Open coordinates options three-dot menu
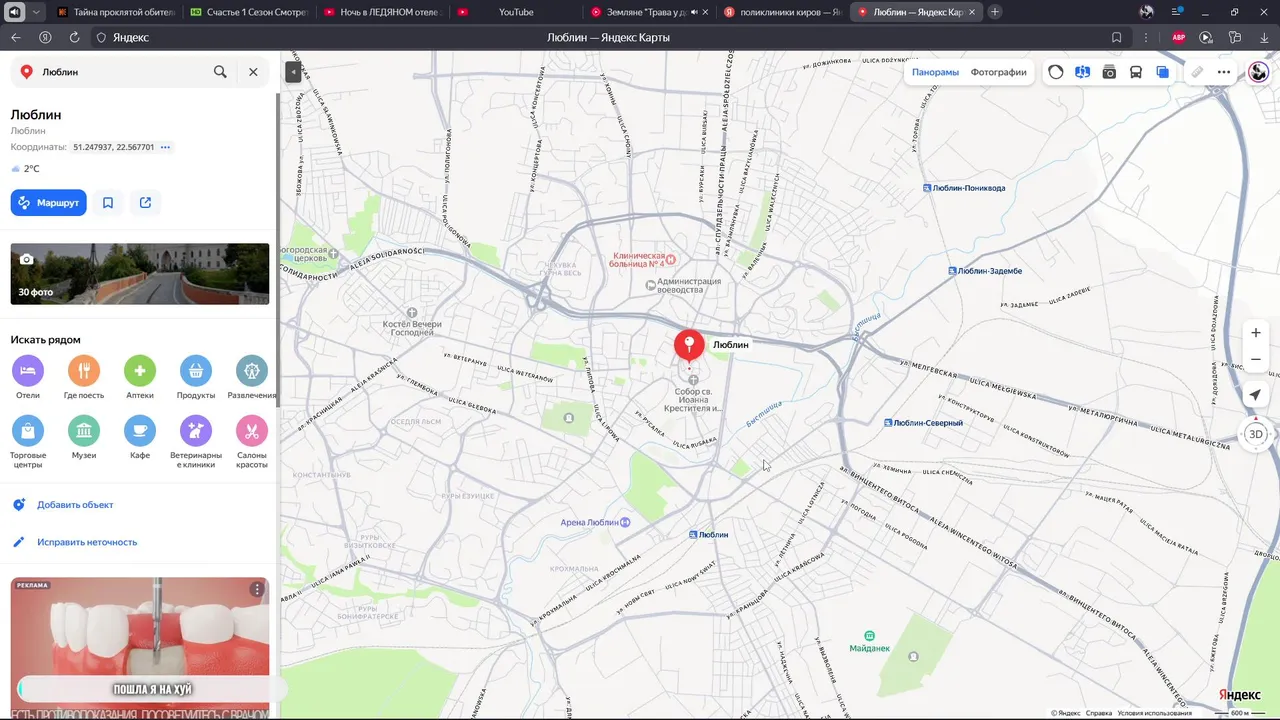Screen dimensions: 1280x720 166,147
